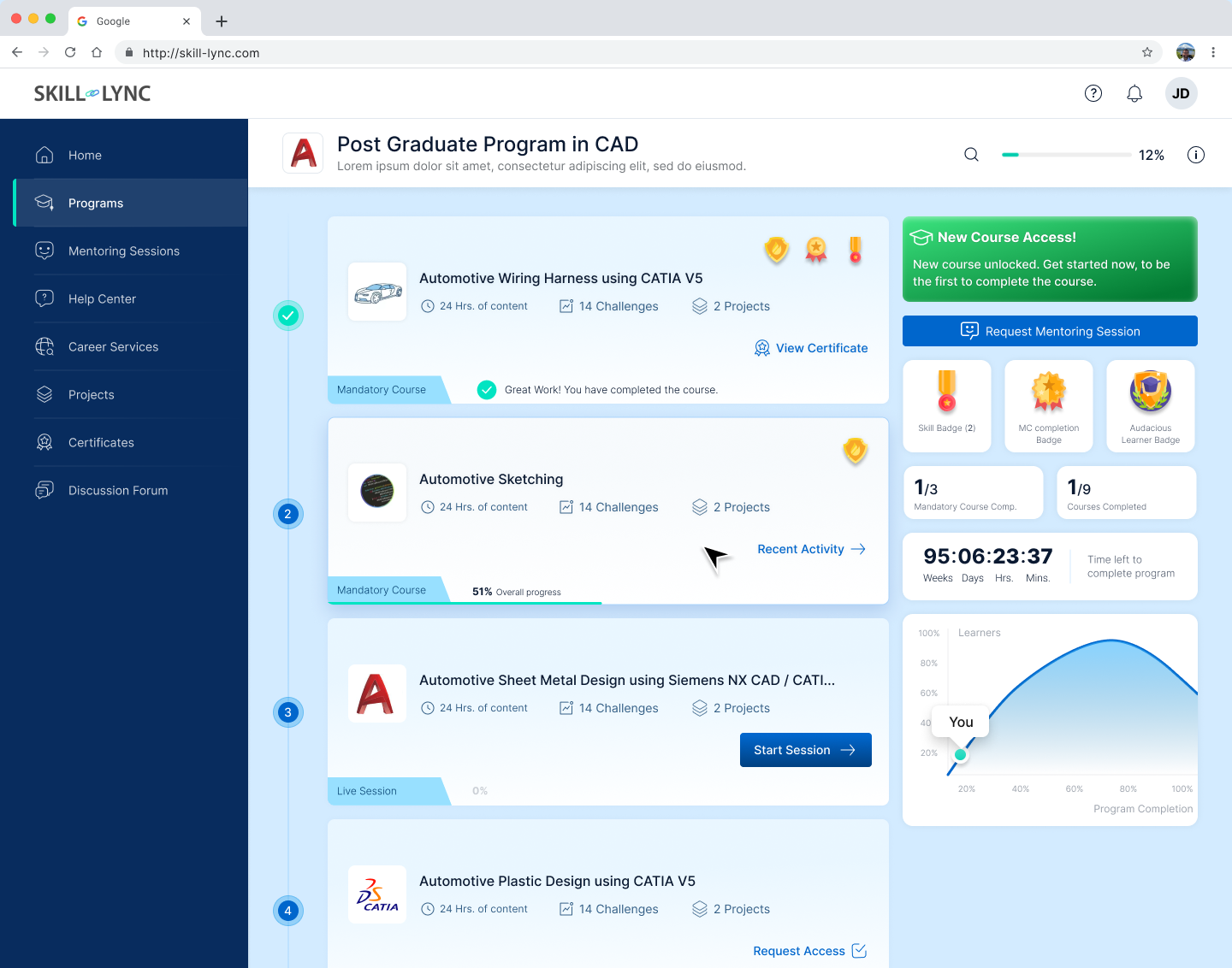
Task: Open the notifications bell
Action: pyautogui.click(x=1134, y=93)
